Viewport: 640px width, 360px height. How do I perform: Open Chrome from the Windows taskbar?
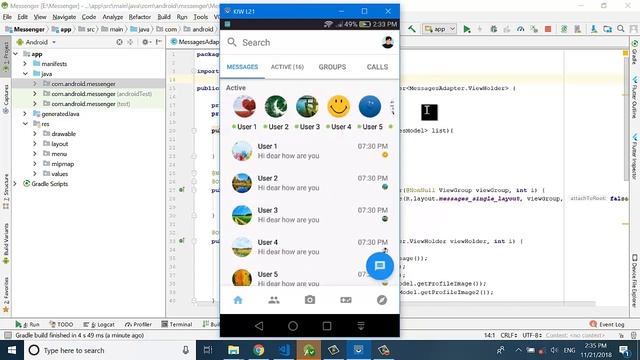[x=258, y=350]
